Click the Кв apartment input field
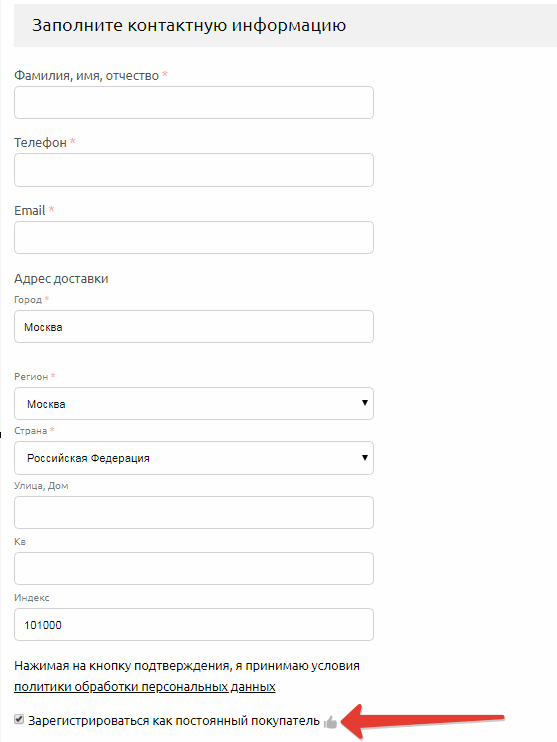 tap(194, 568)
